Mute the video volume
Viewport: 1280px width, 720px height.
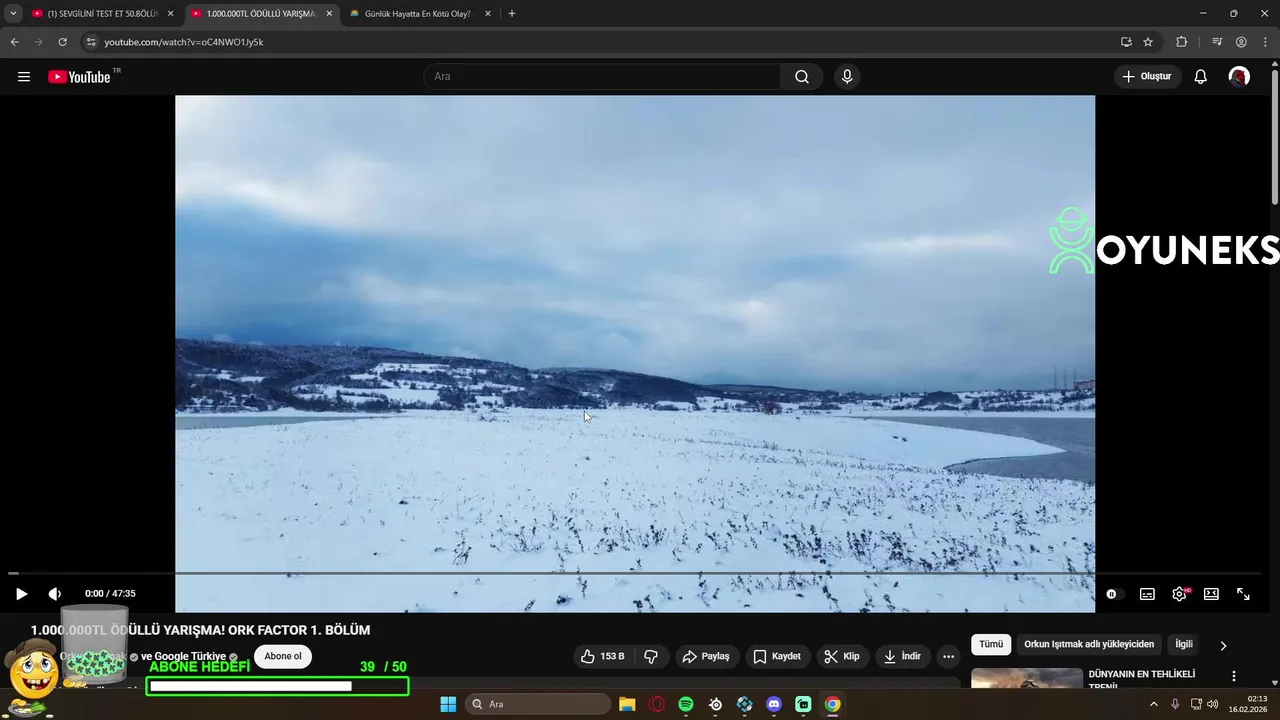tap(55, 594)
